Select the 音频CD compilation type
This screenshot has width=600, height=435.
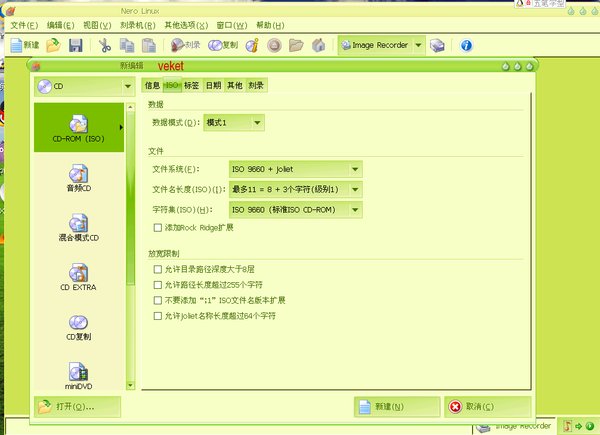[78, 178]
